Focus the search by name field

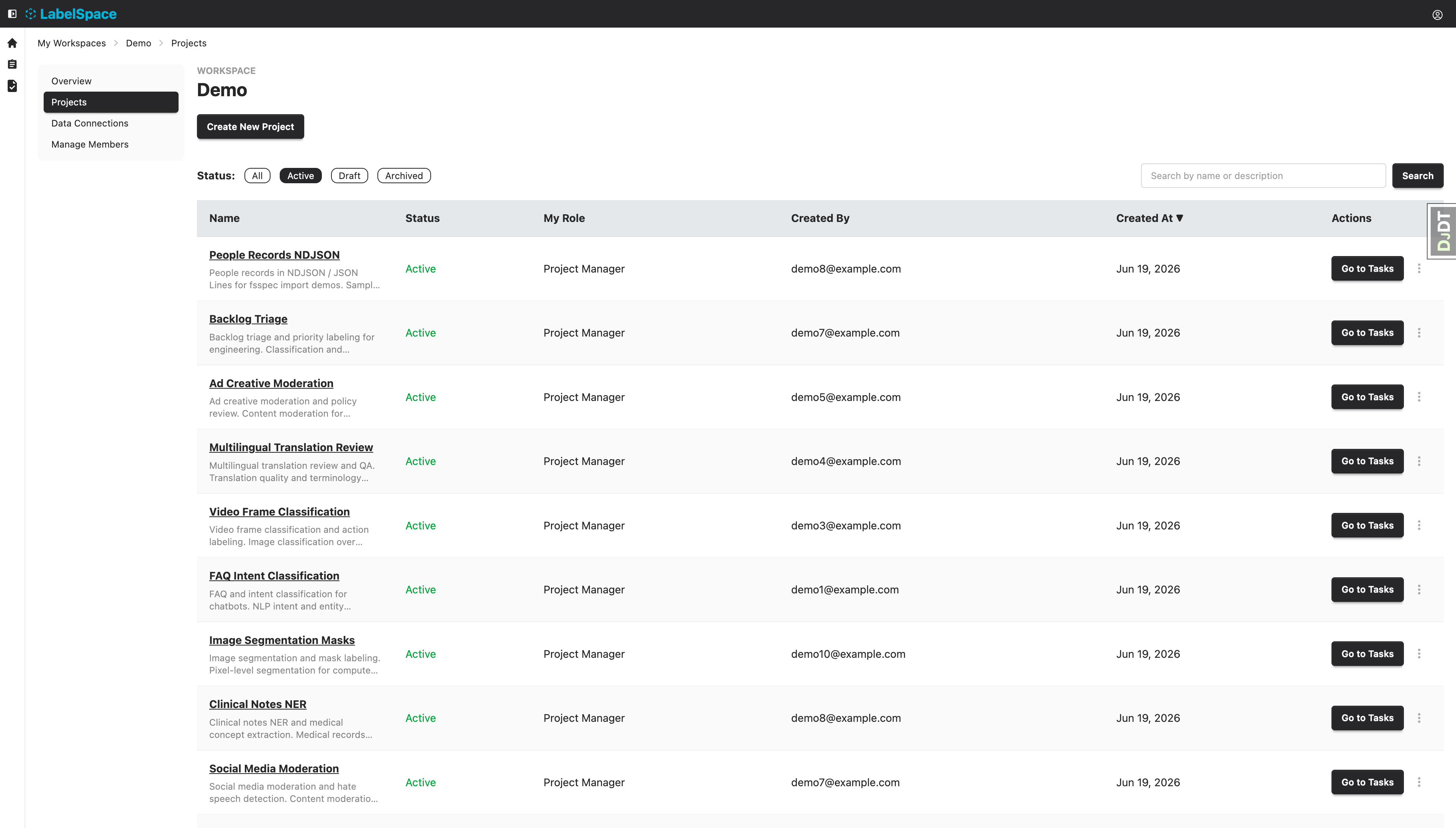coord(1263,176)
